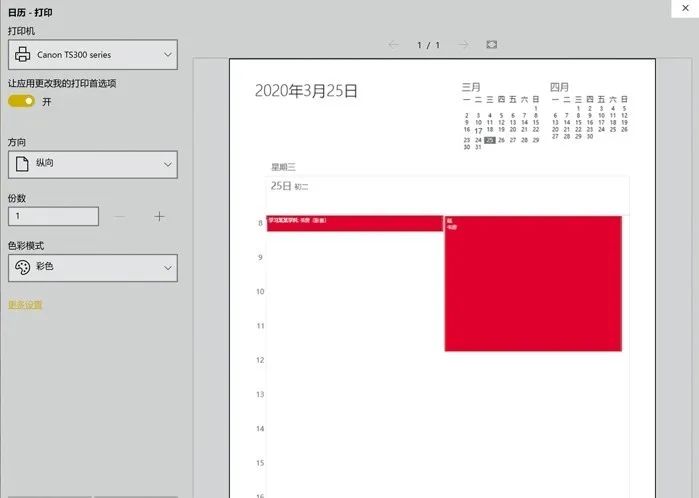Viewport: 699px width, 498px height.
Task: Click the 四月 mini calendar title
Action: 559,87
